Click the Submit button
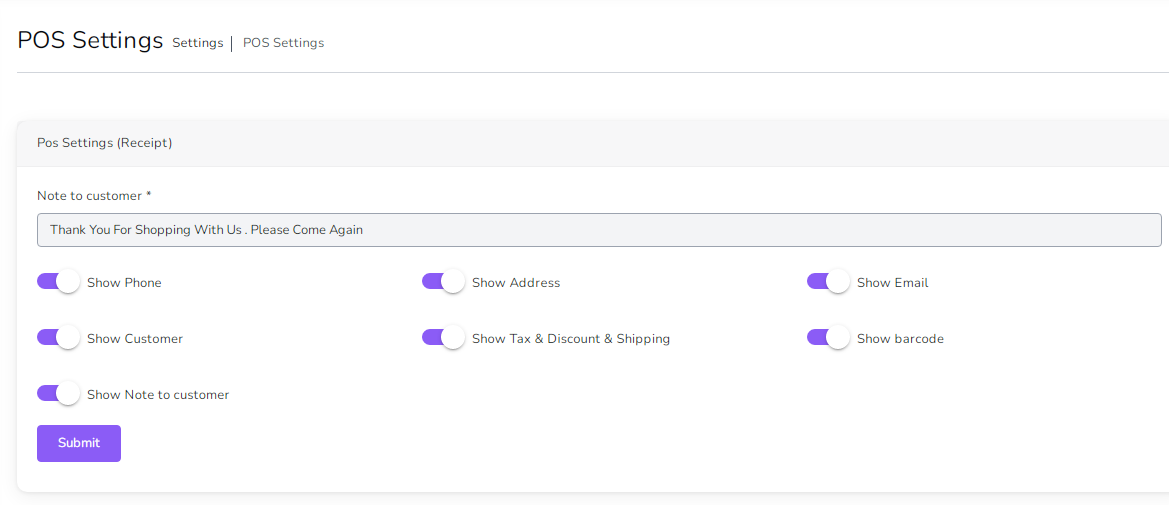 click(x=79, y=443)
